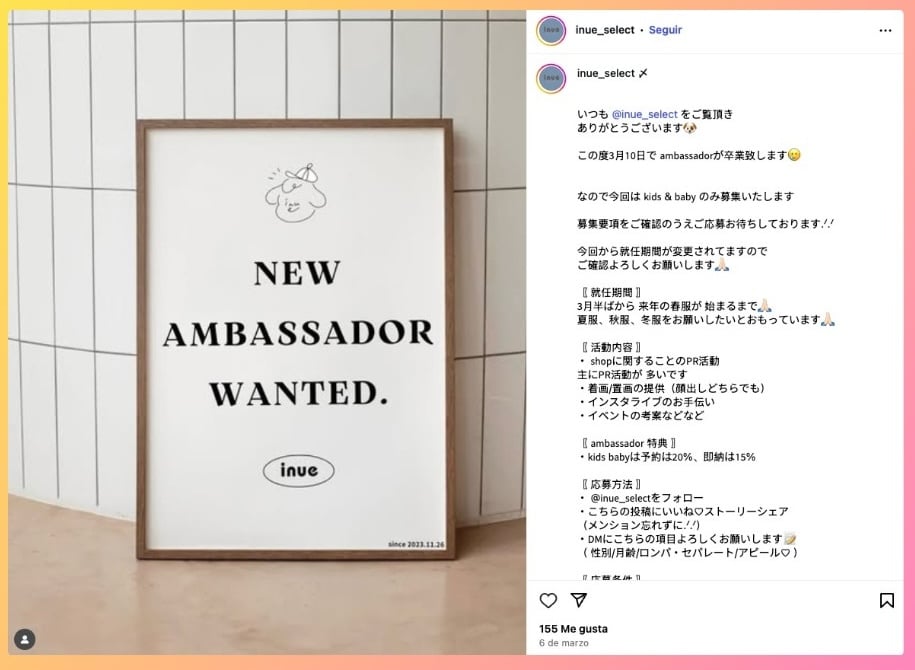Click the 就任期間 section heading in caption
Screen dimensions: 915x670
611,292
